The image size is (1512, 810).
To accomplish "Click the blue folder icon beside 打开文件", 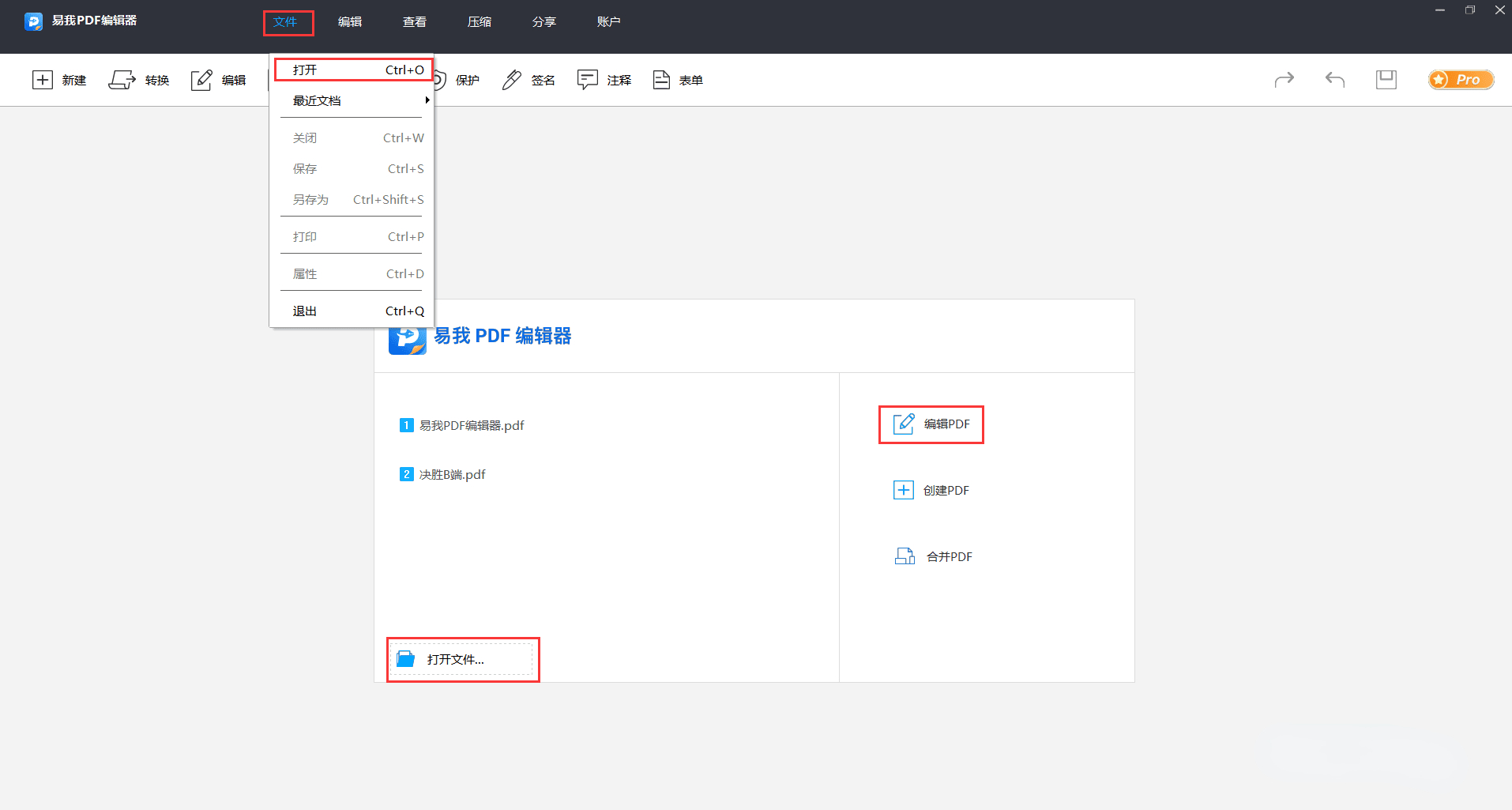I will coord(405,659).
